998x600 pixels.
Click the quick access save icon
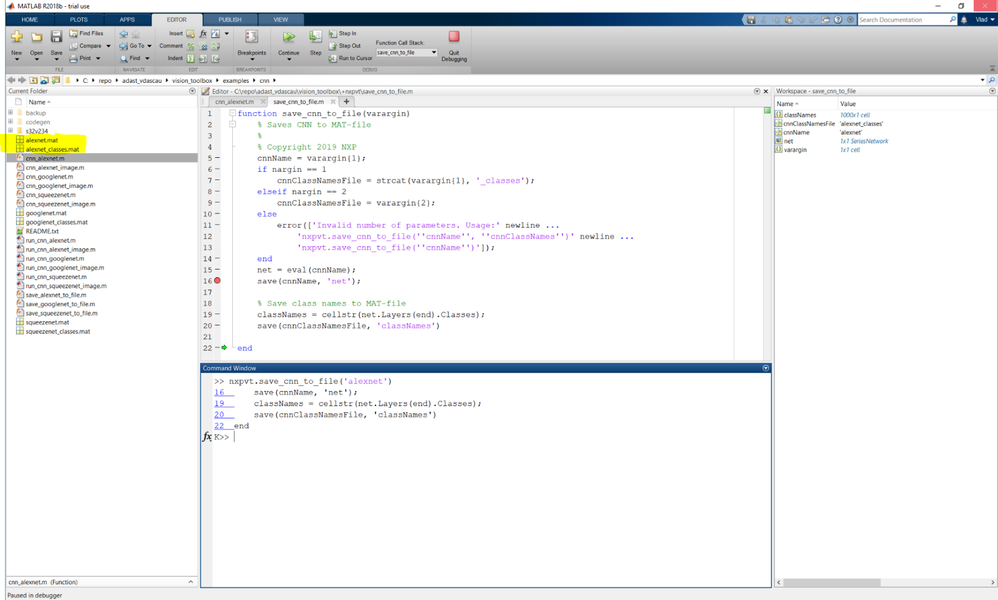point(751,20)
